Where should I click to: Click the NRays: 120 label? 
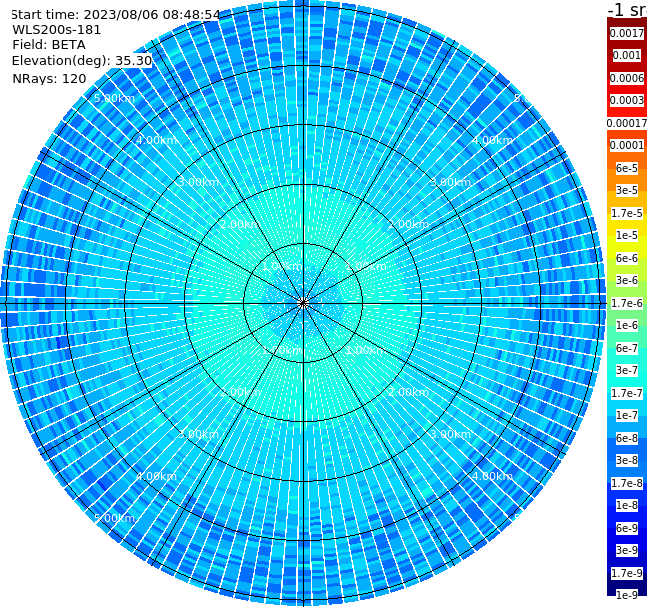49,78
